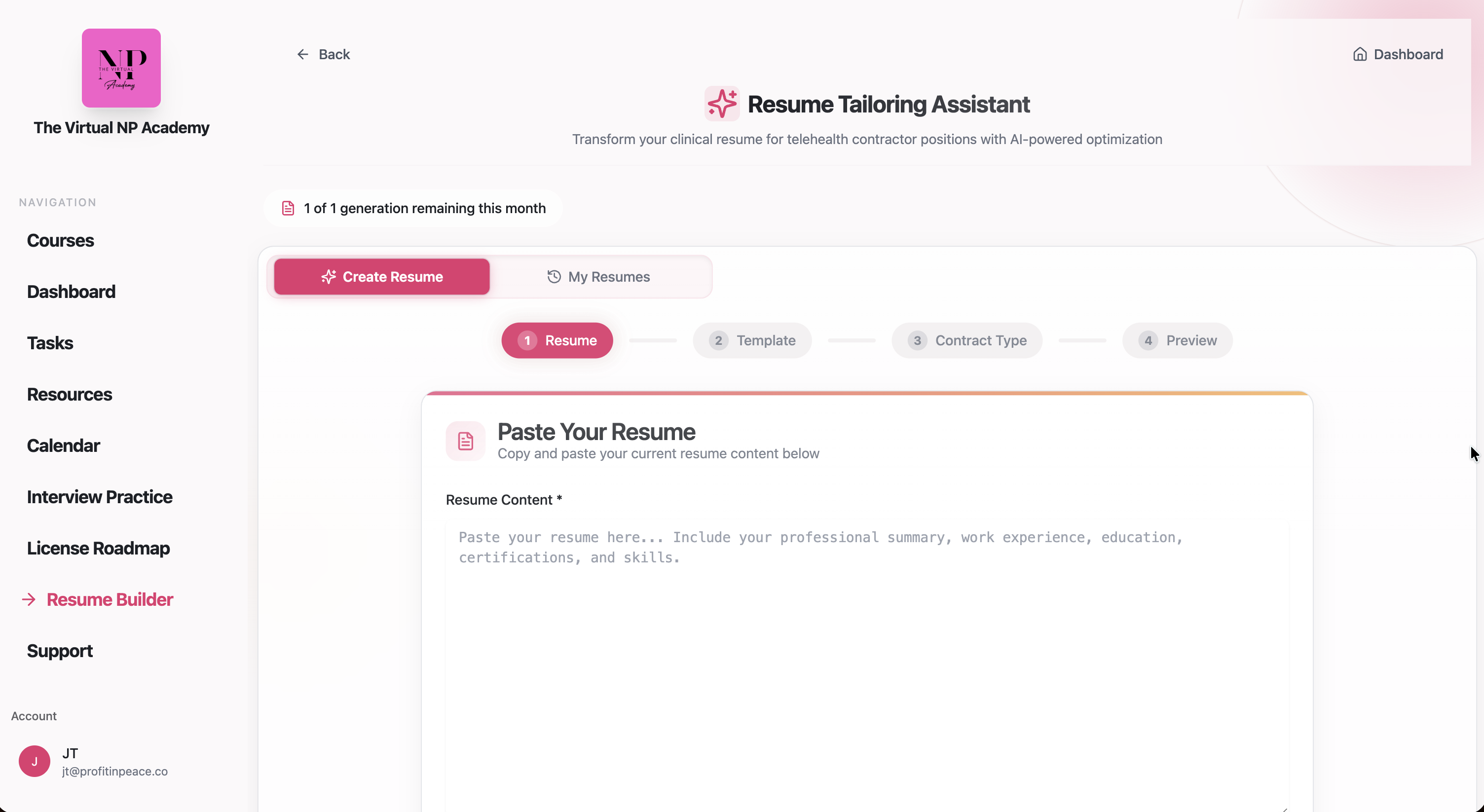1484x812 pixels.
Task: Open Interview Practice in the sidebar
Action: pyautogui.click(x=100, y=497)
